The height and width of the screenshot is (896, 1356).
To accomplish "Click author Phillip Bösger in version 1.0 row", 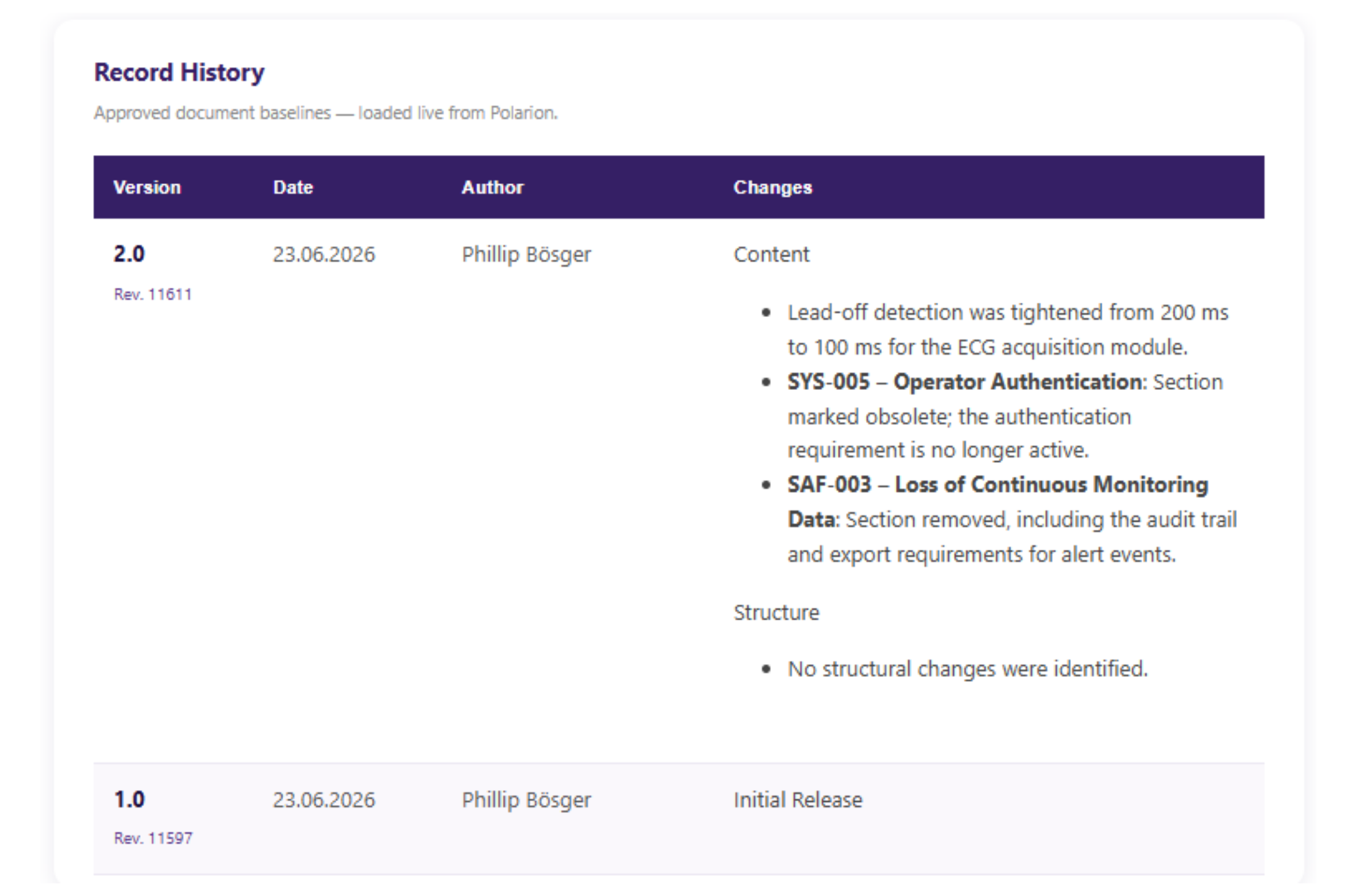I will click(526, 800).
